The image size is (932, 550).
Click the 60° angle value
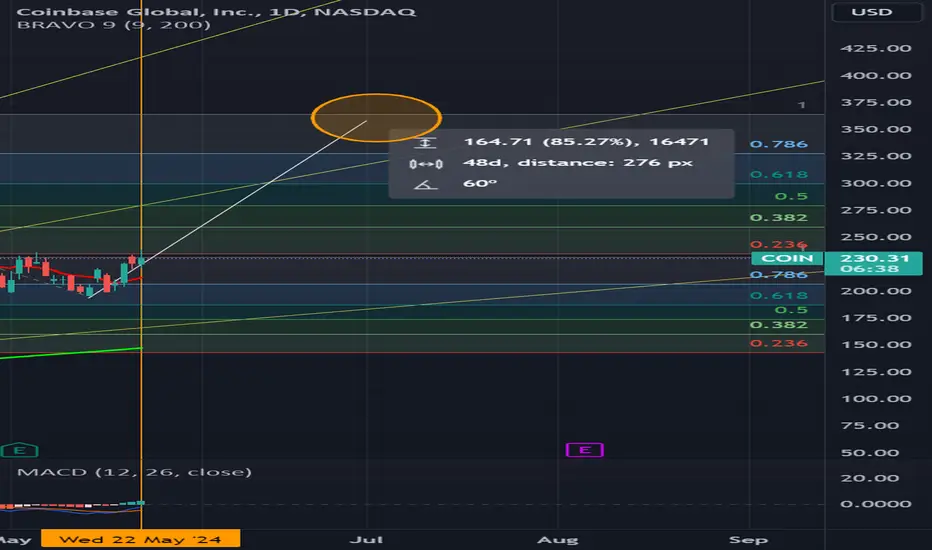480,183
